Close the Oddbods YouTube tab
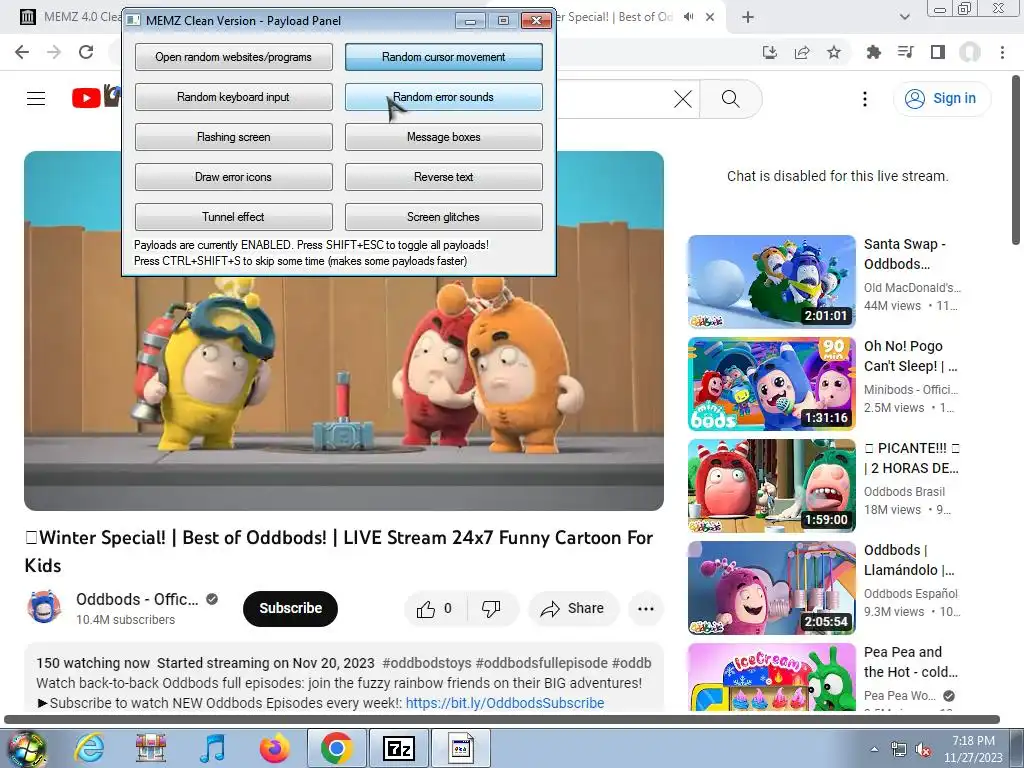1024x768 pixels. click(x=710, y=17)
